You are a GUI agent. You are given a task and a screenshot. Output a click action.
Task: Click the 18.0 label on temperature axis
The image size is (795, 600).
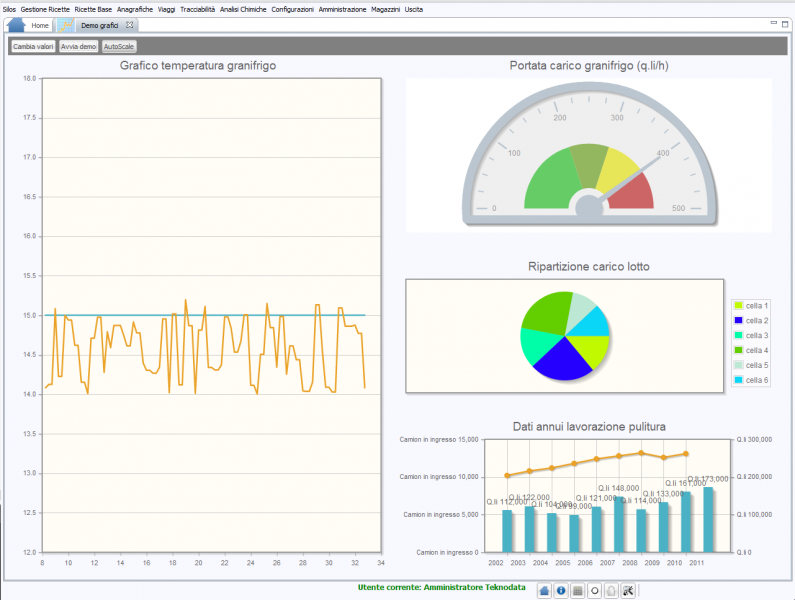(29, 79)
